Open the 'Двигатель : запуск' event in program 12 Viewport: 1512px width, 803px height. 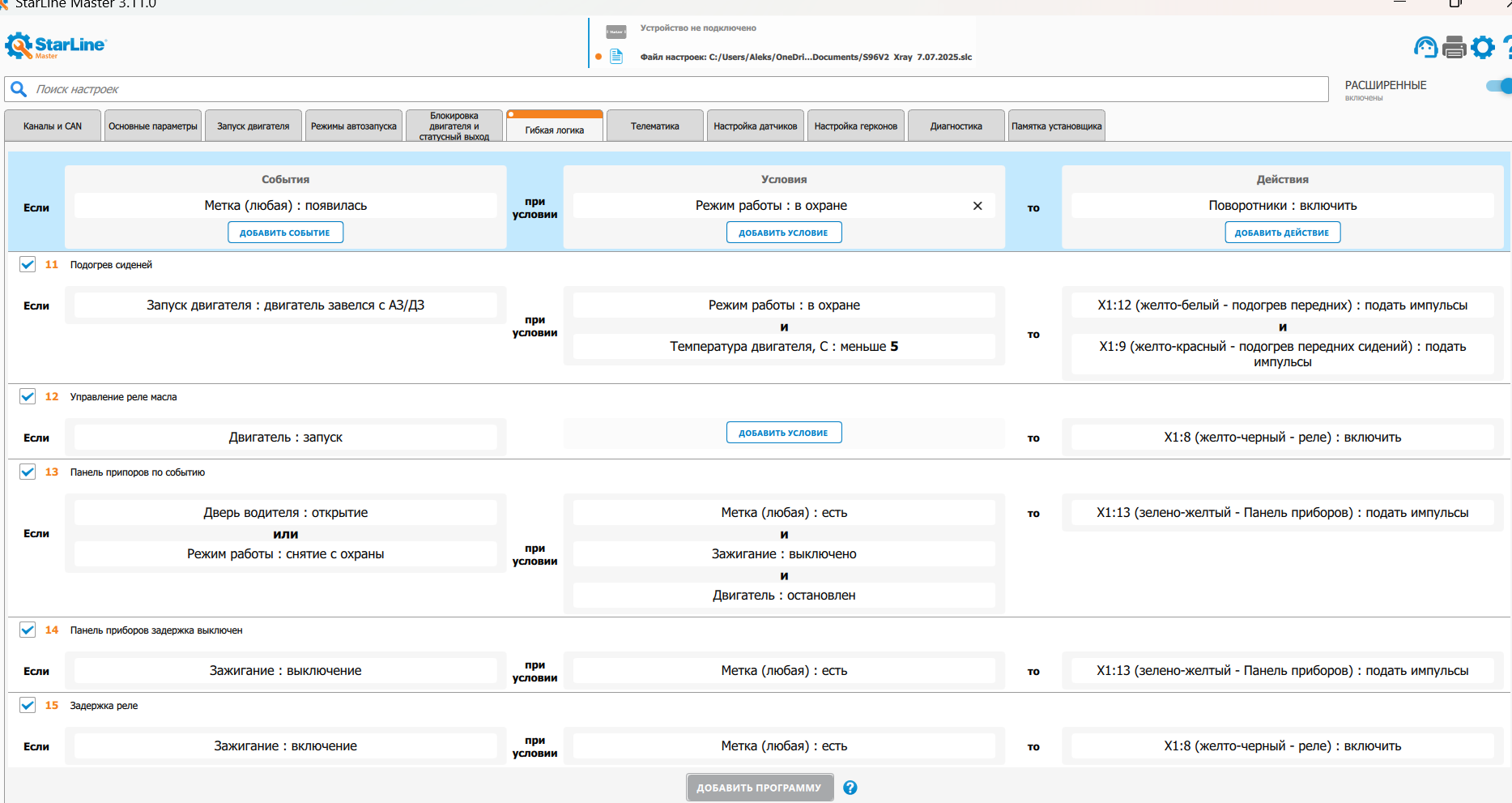tap(285, 438)
